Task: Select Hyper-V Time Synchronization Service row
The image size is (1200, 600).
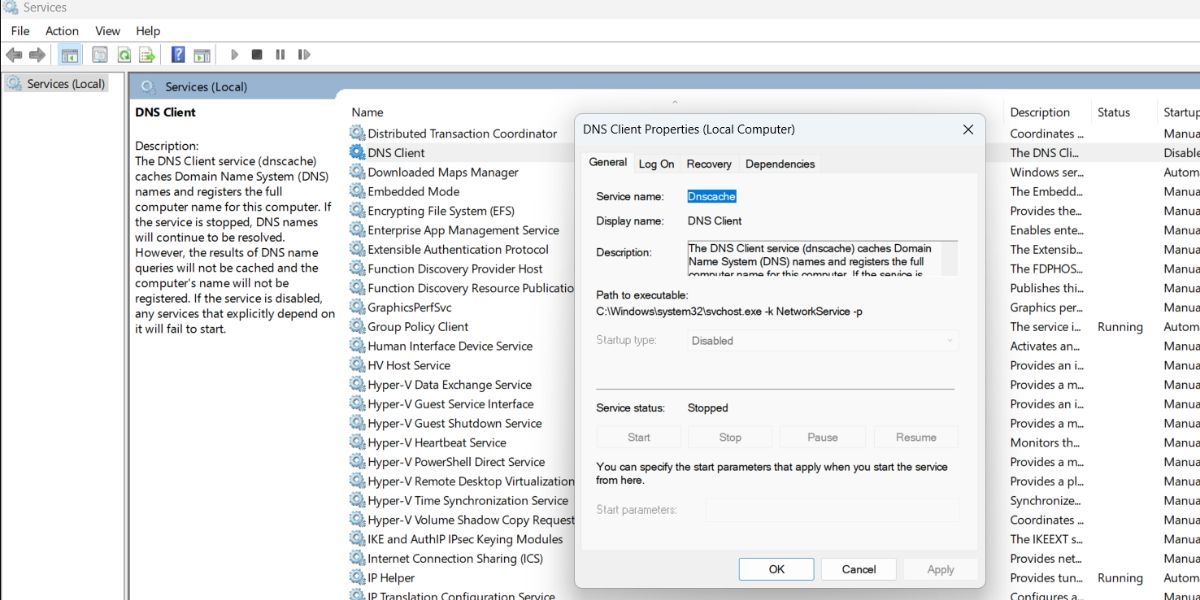Action: (468, 500)
